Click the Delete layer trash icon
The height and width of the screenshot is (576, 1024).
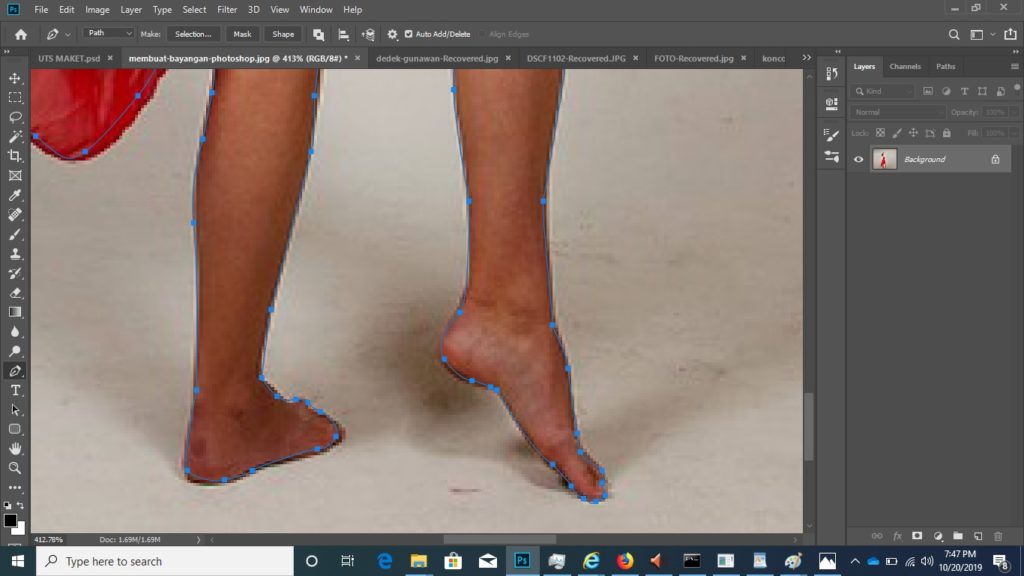click(998, 536)
